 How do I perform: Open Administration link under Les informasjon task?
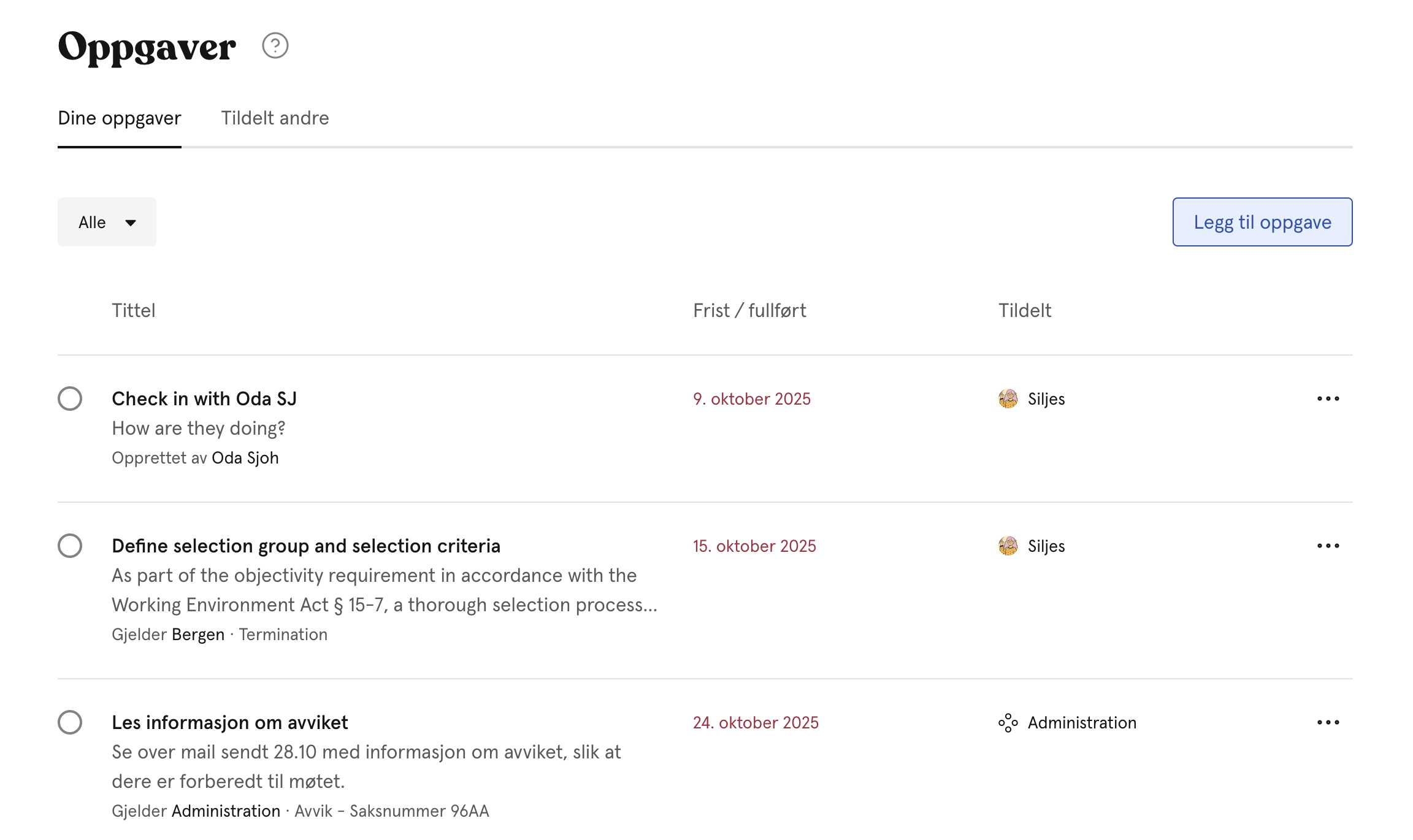[226, 811]
